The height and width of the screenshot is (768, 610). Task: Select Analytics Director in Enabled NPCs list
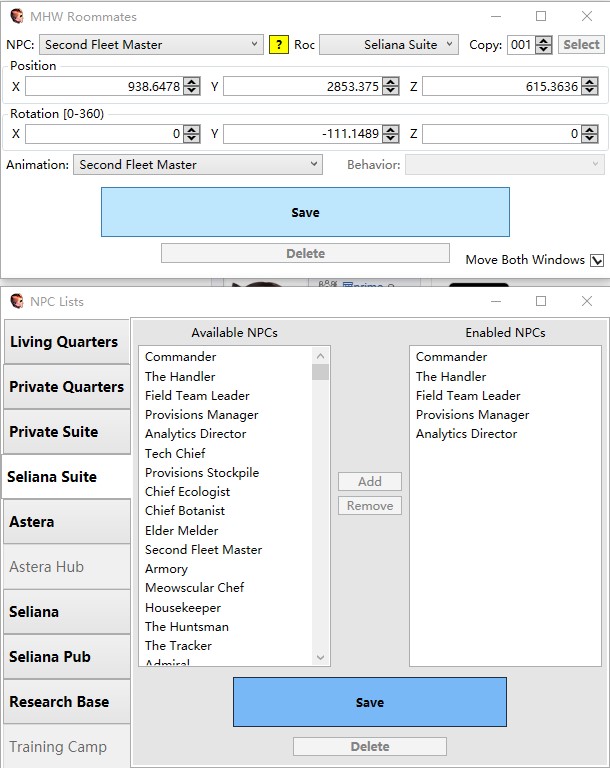[505, 433]
